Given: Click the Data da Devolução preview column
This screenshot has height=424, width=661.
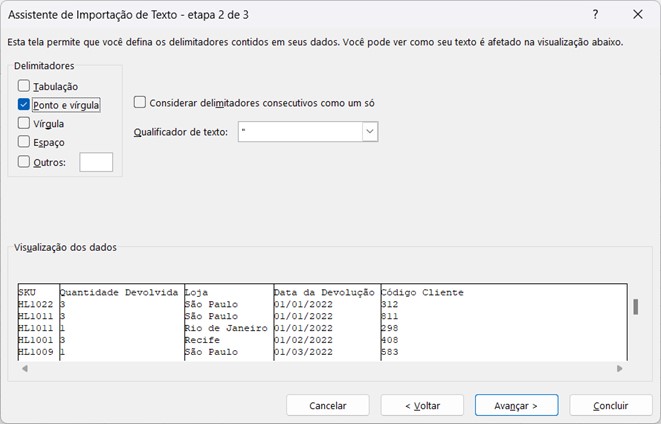Looking at the screenshot, I should tap(324, 293).
